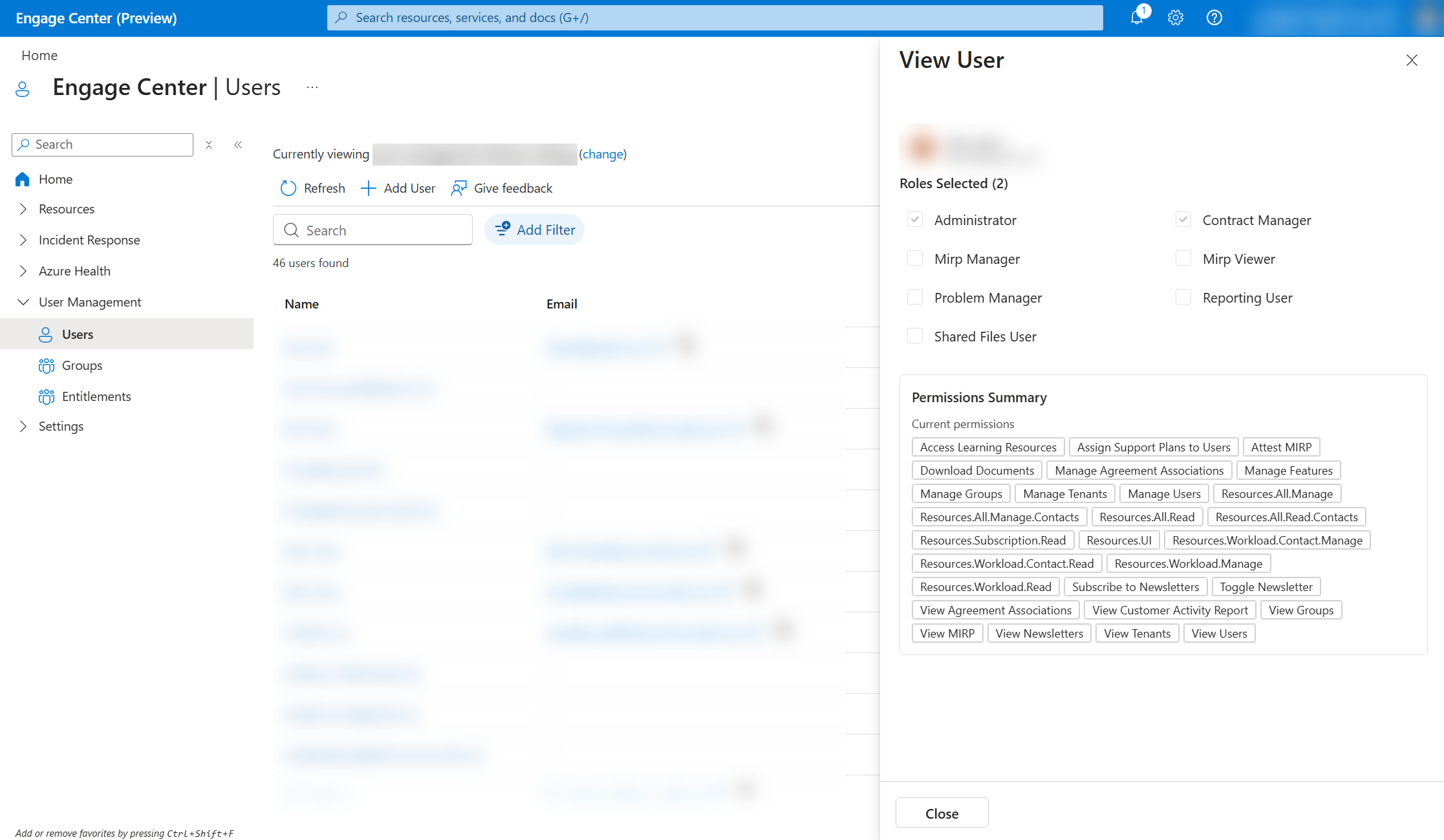Click the Entitlements icon in sidebar
1444x840 pixels.
46,396
